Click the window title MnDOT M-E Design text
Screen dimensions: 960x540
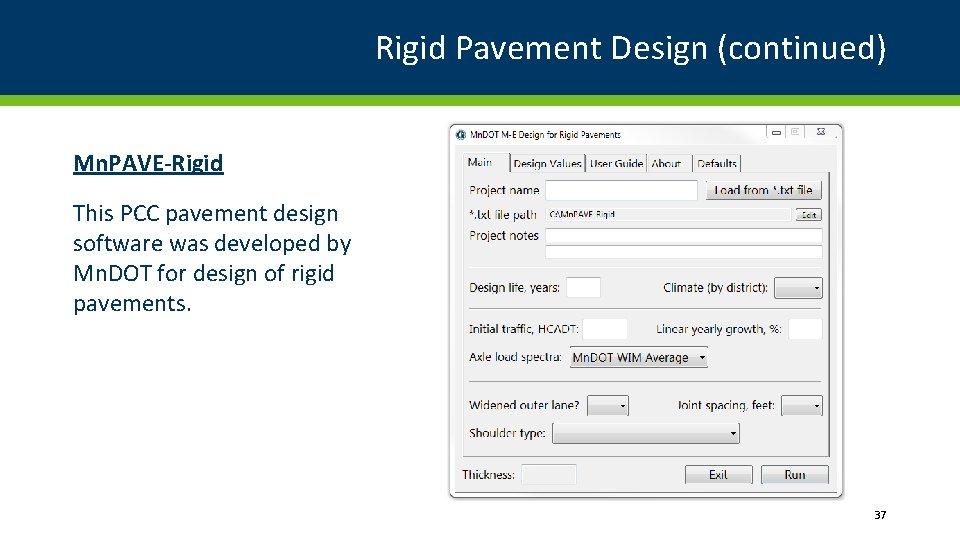point(545,135)
